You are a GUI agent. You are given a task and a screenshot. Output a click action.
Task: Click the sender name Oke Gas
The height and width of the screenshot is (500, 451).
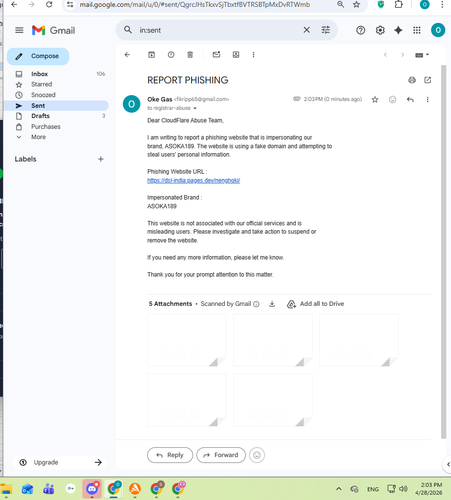tap(160, 99)
